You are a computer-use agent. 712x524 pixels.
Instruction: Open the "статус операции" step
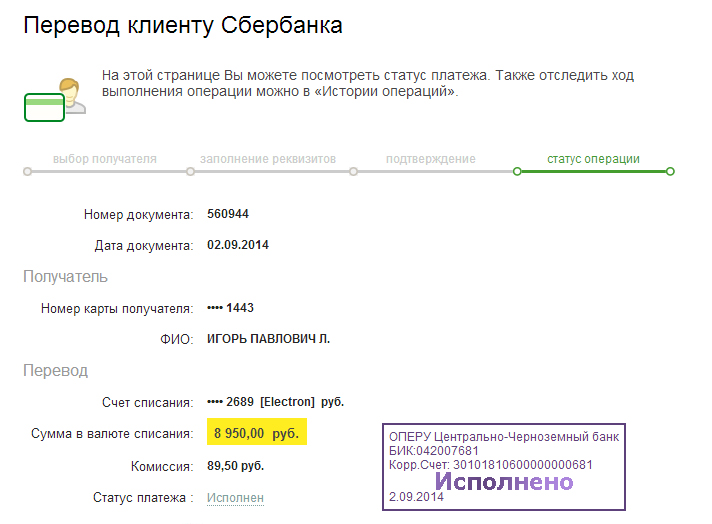(x=593, y=159)
